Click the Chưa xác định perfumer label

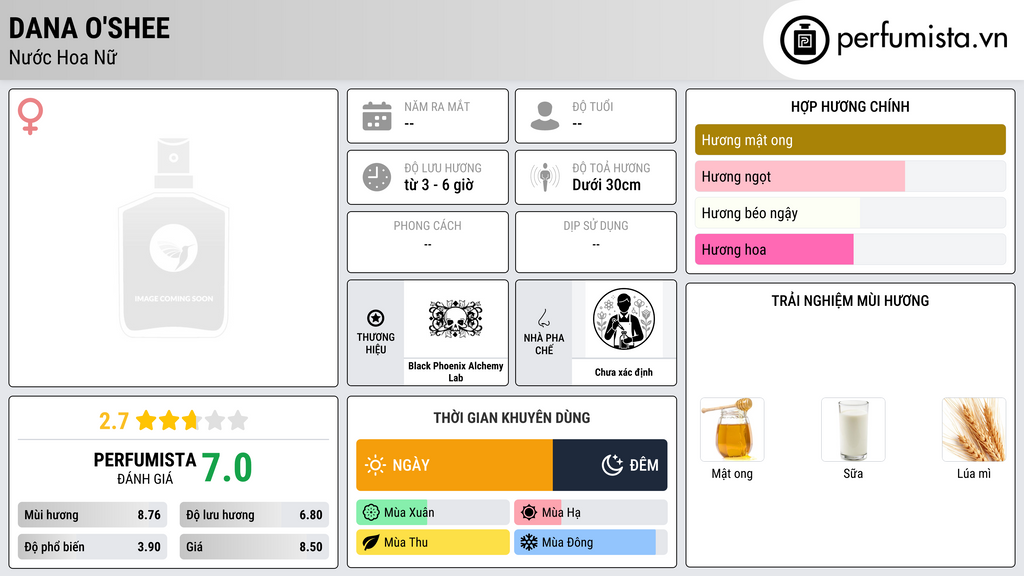624,372
